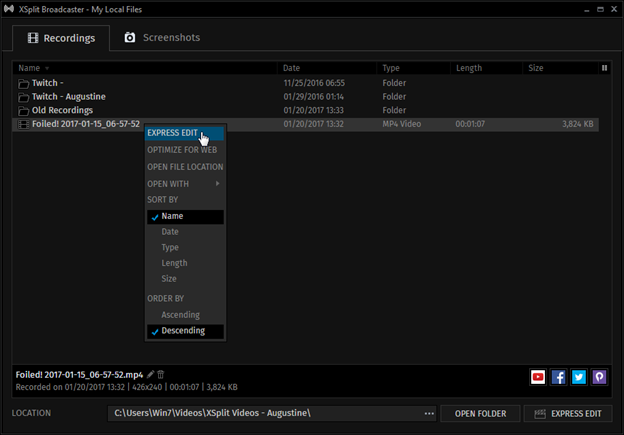Delete recording with trash icon
This screenshot has width=624, height=435.
[161, 374]
